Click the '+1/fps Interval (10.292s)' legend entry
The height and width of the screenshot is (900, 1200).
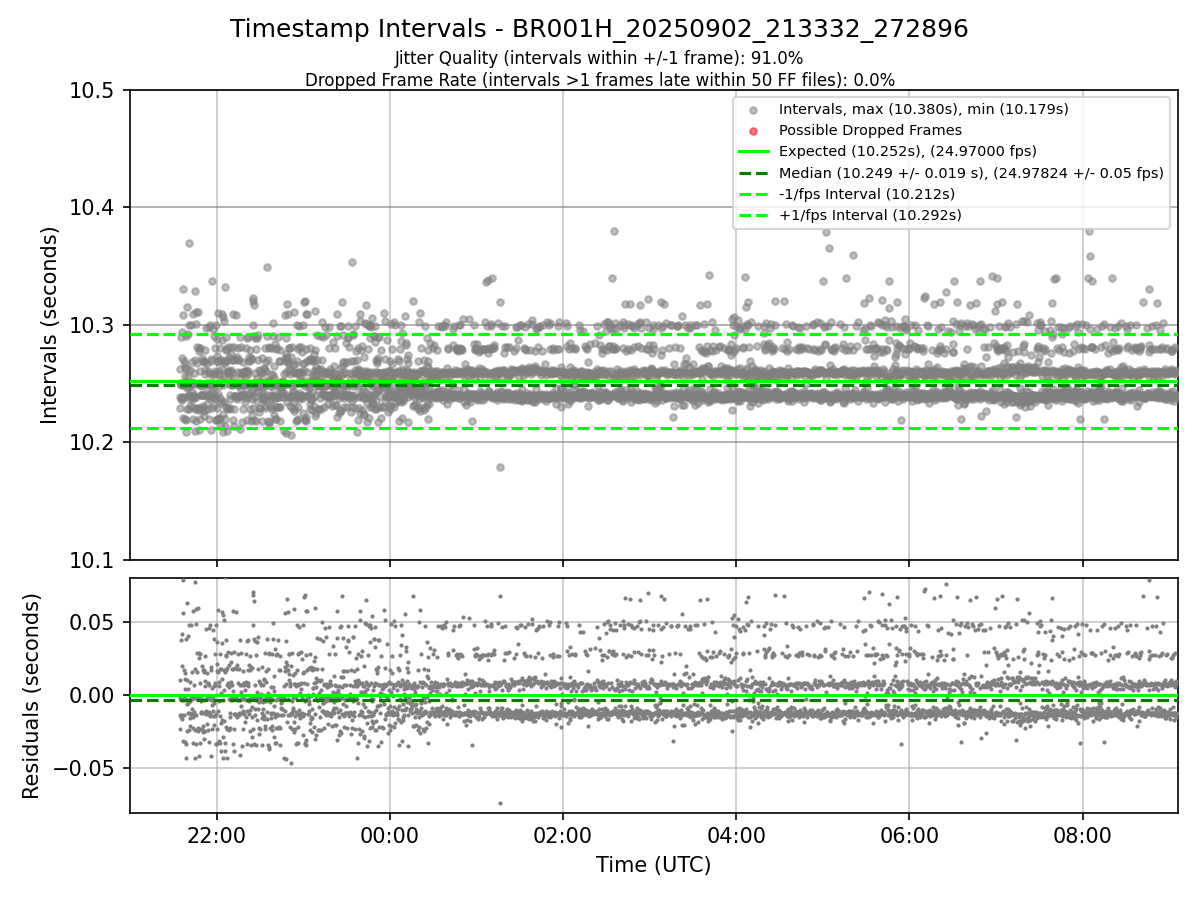coord(870,215)
